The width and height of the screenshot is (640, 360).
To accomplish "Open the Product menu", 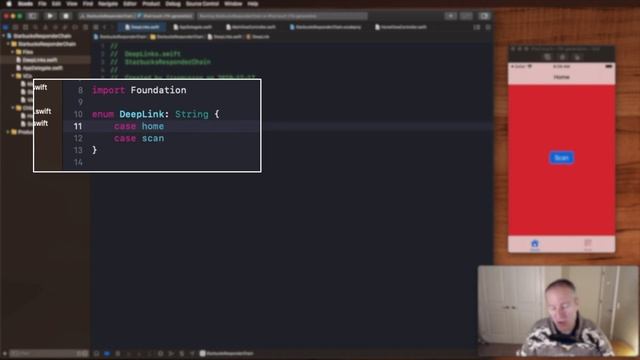I will pos(151,4).
